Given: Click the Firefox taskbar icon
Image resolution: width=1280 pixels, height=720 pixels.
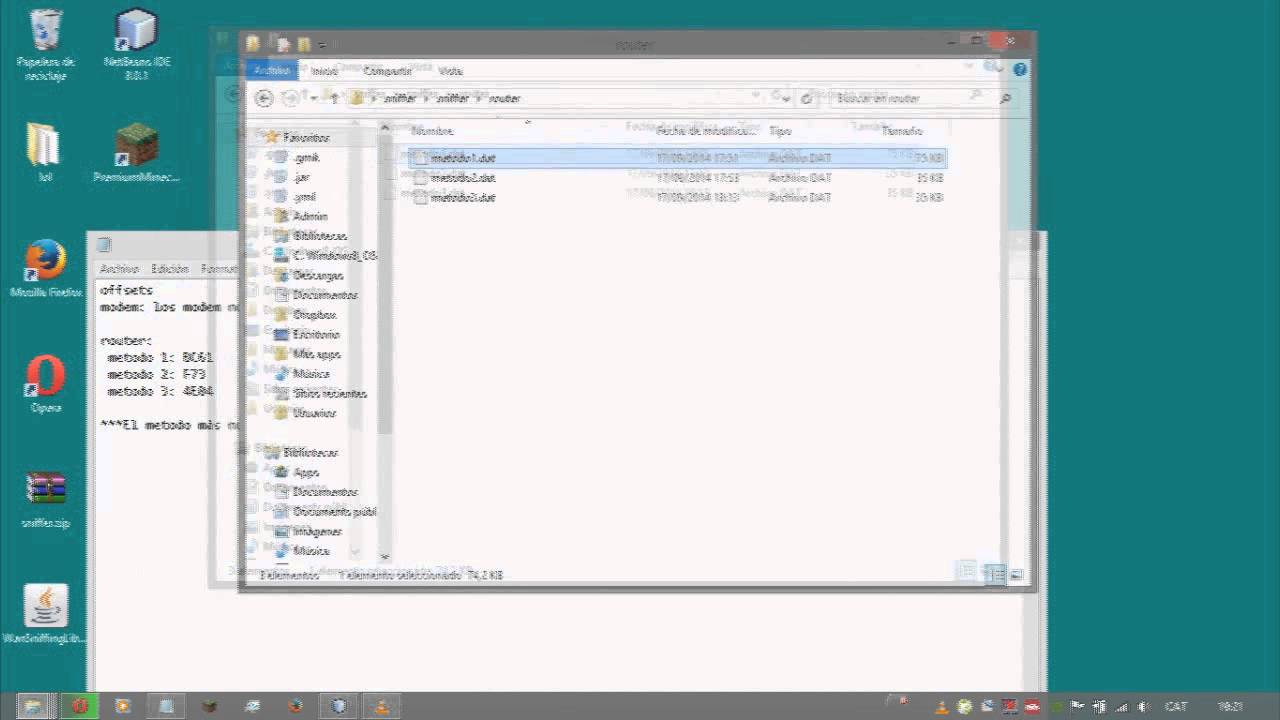Looking at the screenshot, I should [x=295, y=706].
